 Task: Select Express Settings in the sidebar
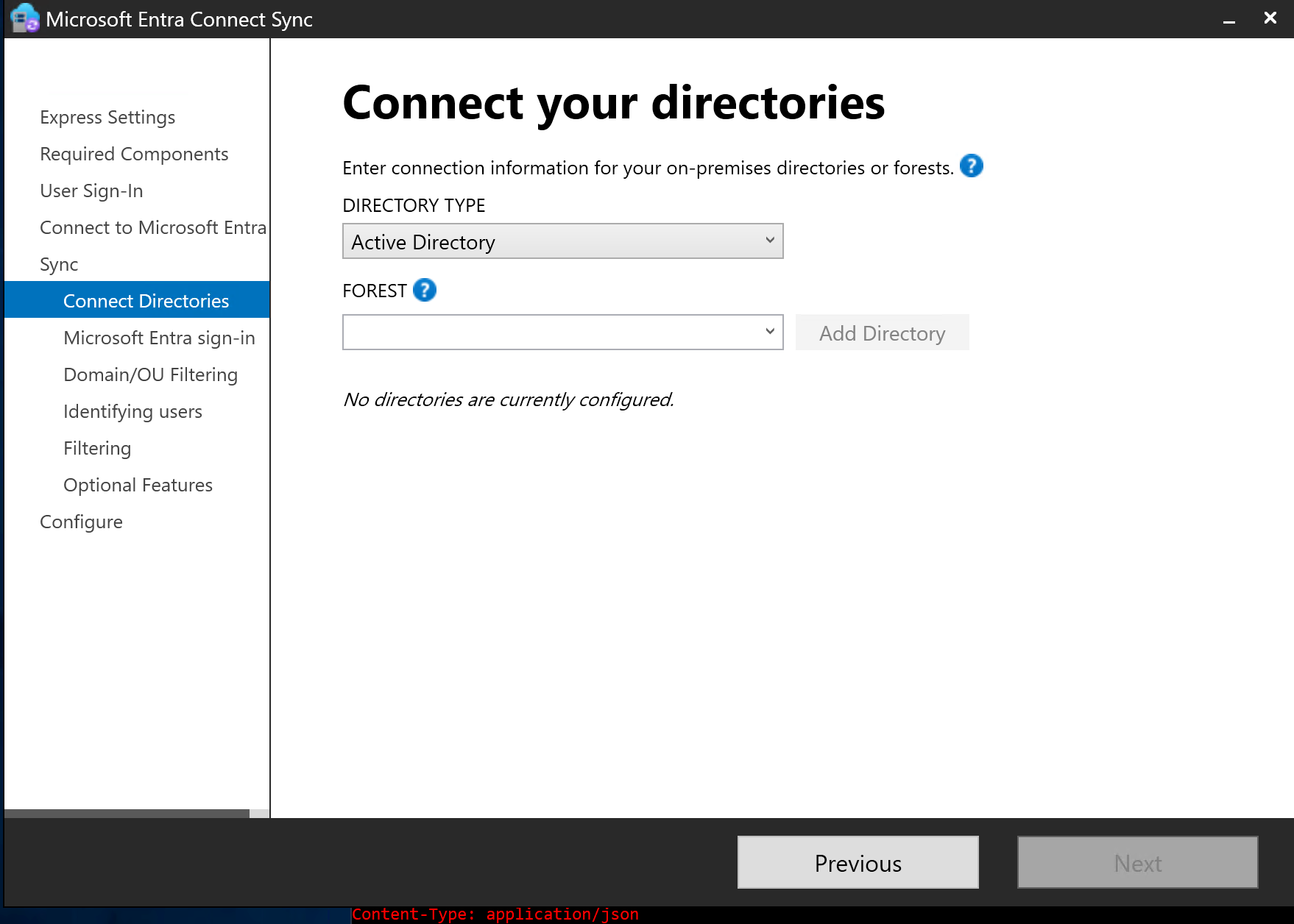[x=107, y=117]
